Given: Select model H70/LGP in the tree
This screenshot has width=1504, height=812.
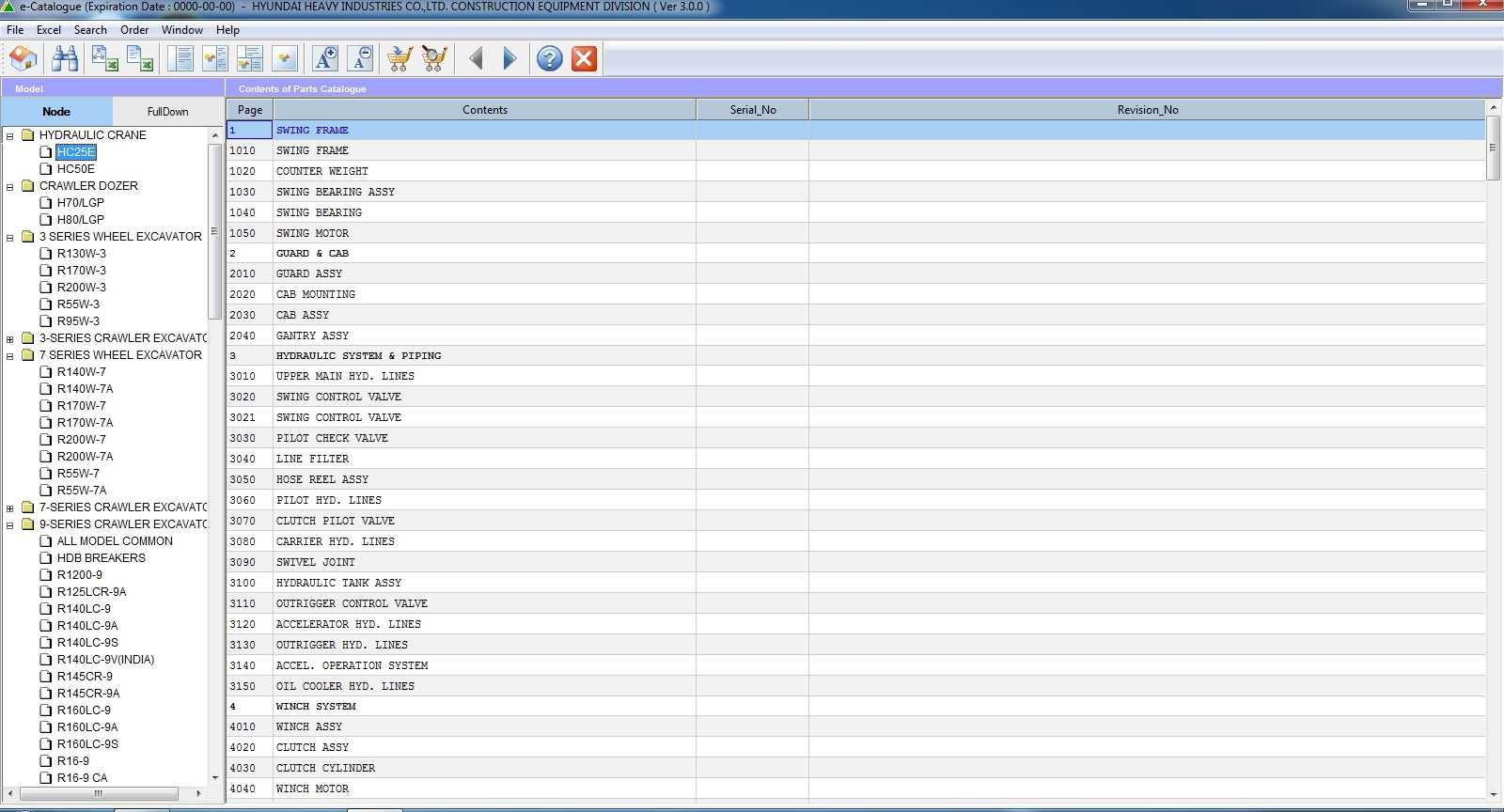Looking at the screenshot, I should 81,203.
